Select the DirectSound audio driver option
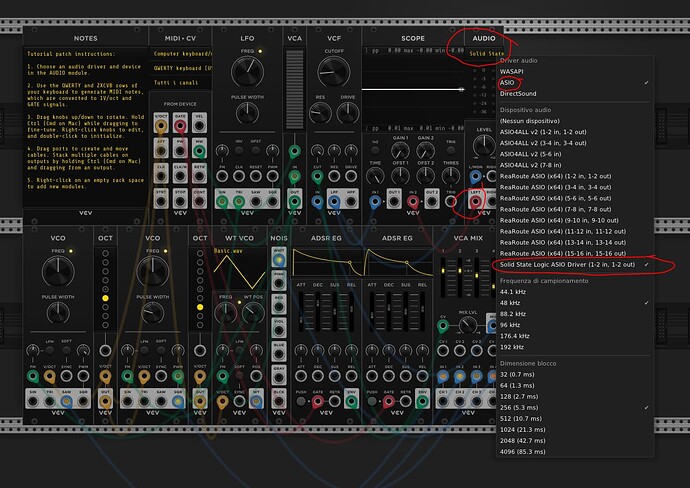Viewport: 690px width, 488px height. tap(574, 93)
